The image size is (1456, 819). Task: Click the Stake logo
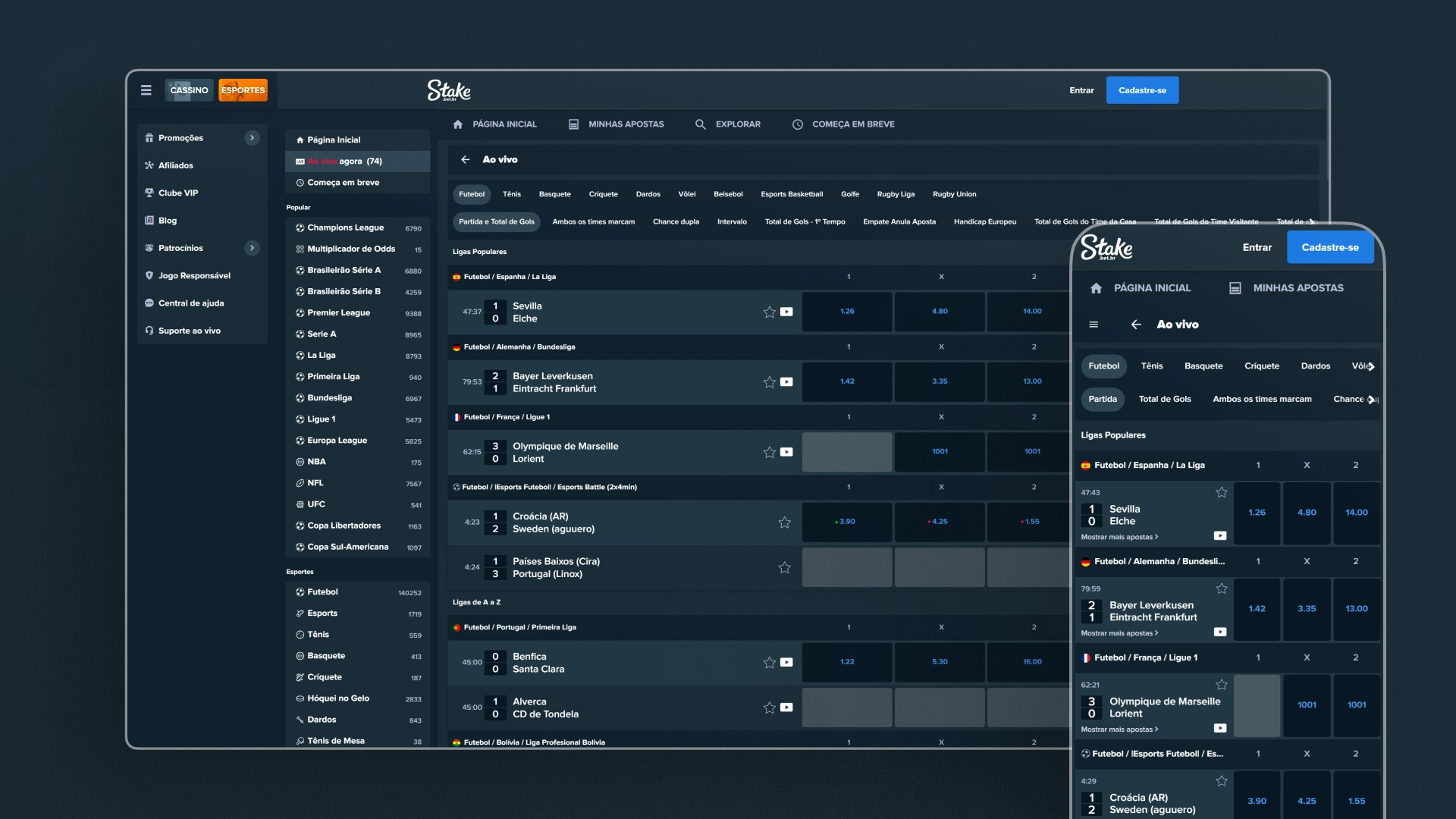pyautogui.click(x=447, y=90)
